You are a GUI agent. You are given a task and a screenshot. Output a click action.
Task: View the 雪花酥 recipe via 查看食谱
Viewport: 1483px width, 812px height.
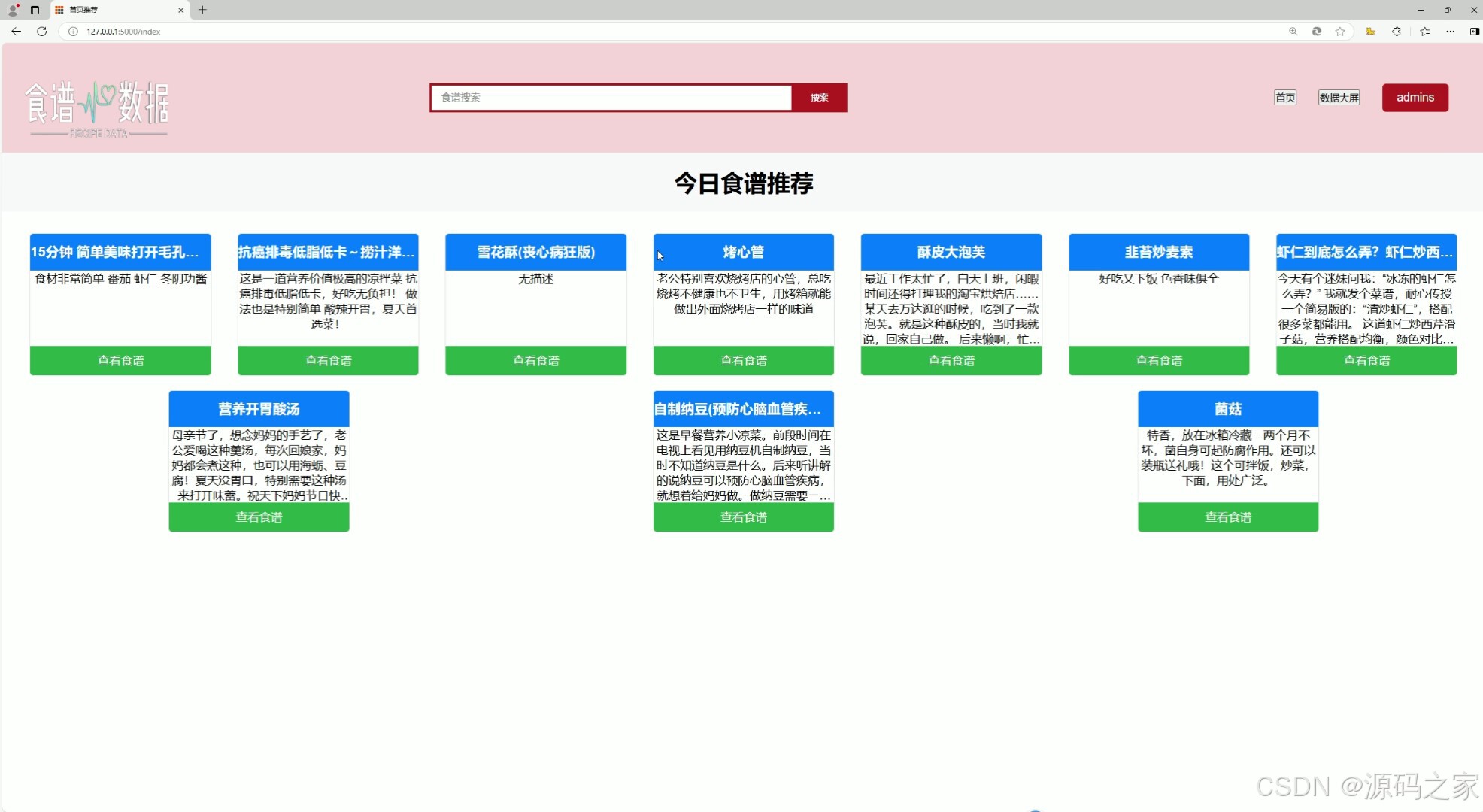(535, 361)
